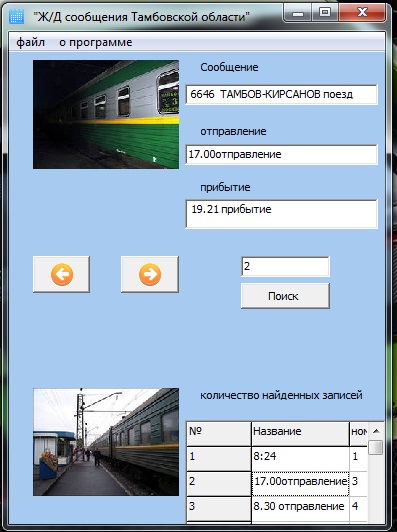The width and height of the screenshot is (397, 532).
Task: Click the orange right arrow button
Action: point(150,274)
